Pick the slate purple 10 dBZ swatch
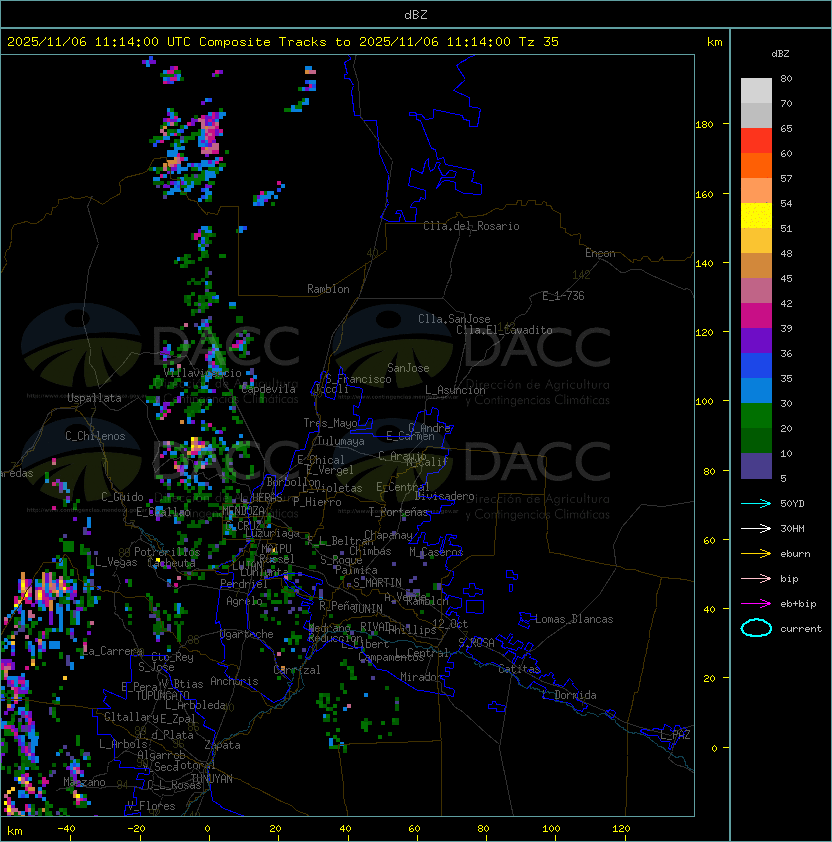 756,466
